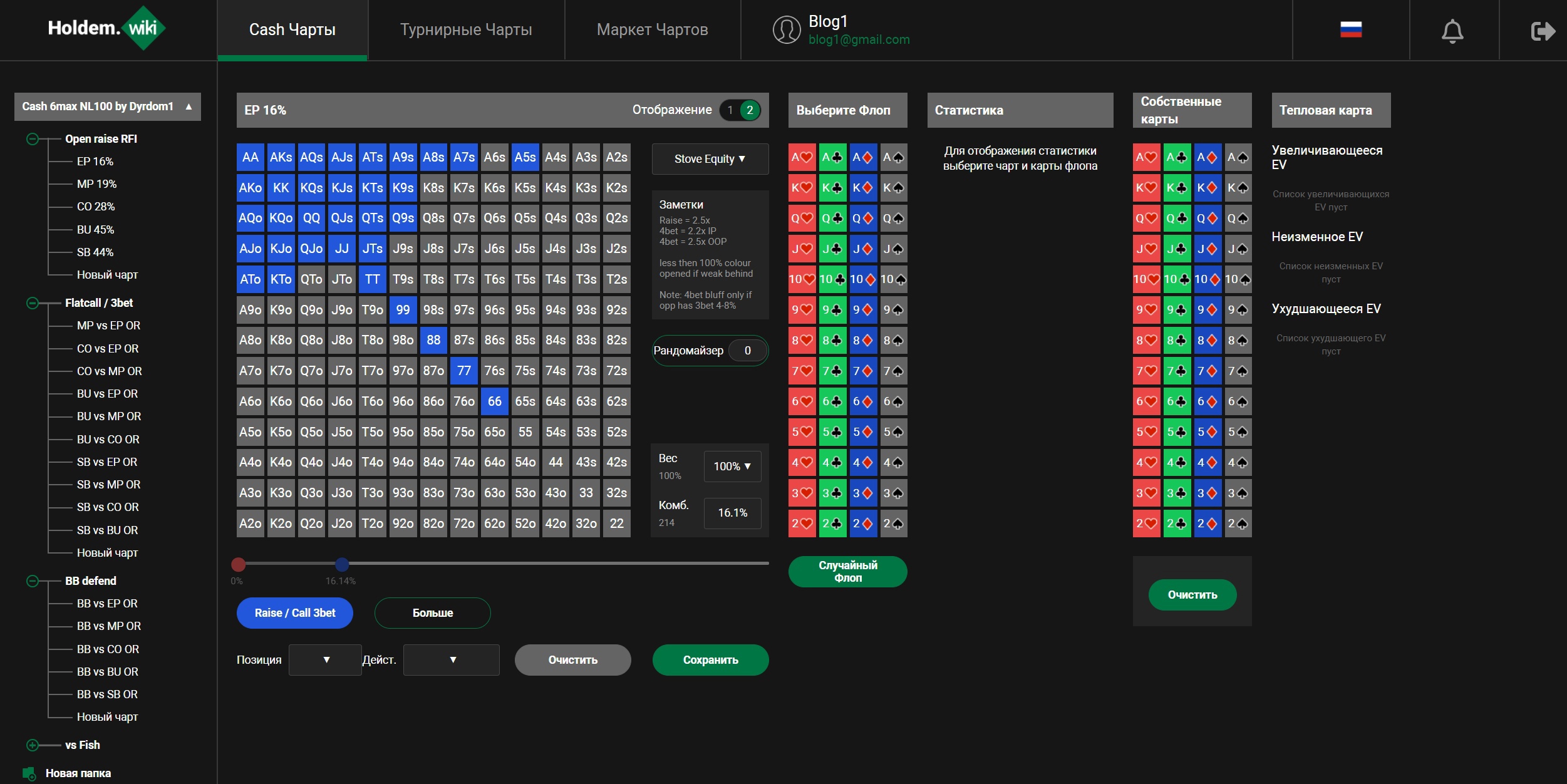Click Очистить under Собственные карты
Viewport: 1567px width, 784px height.
tap(1192, 595)
